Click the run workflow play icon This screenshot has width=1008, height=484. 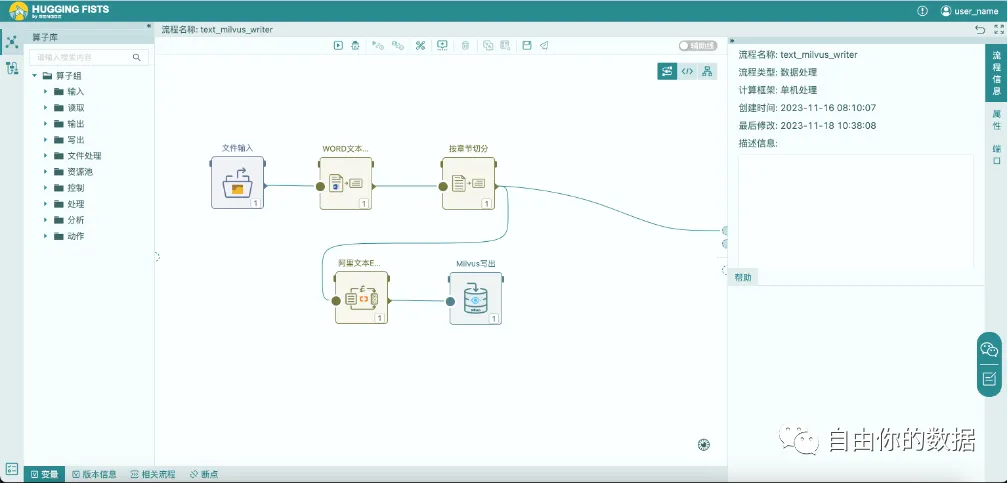click(x=339, y=45)
